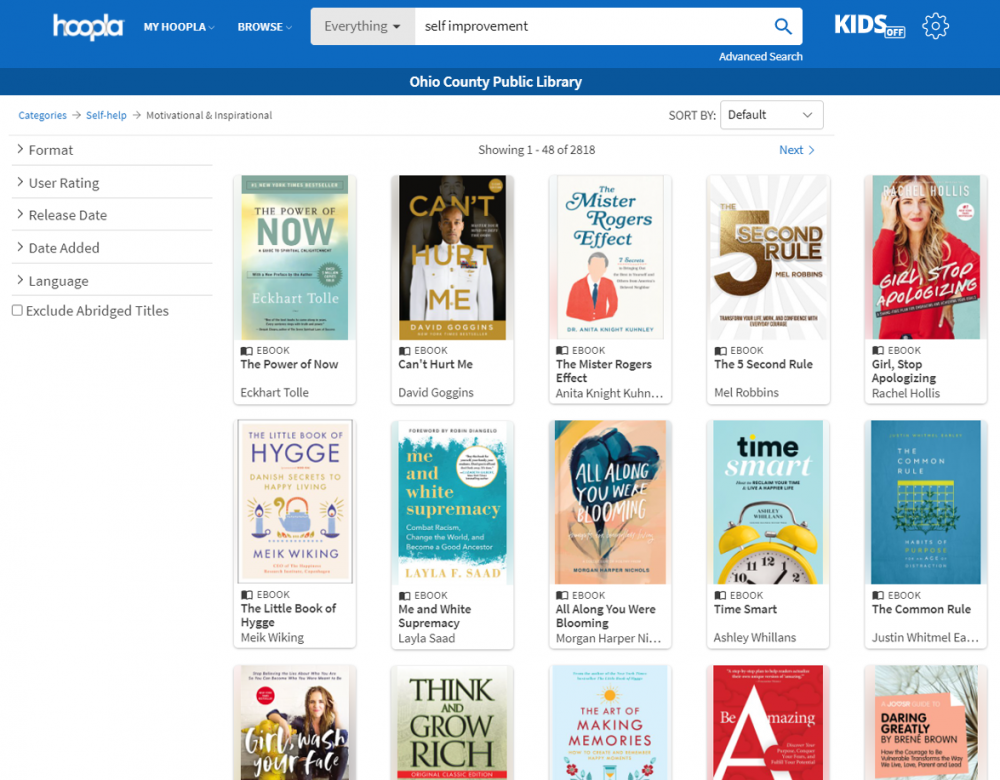Open Can't Hurt Me cover
This screenshot has width=1000, height=780.
(x=452, y=258)
